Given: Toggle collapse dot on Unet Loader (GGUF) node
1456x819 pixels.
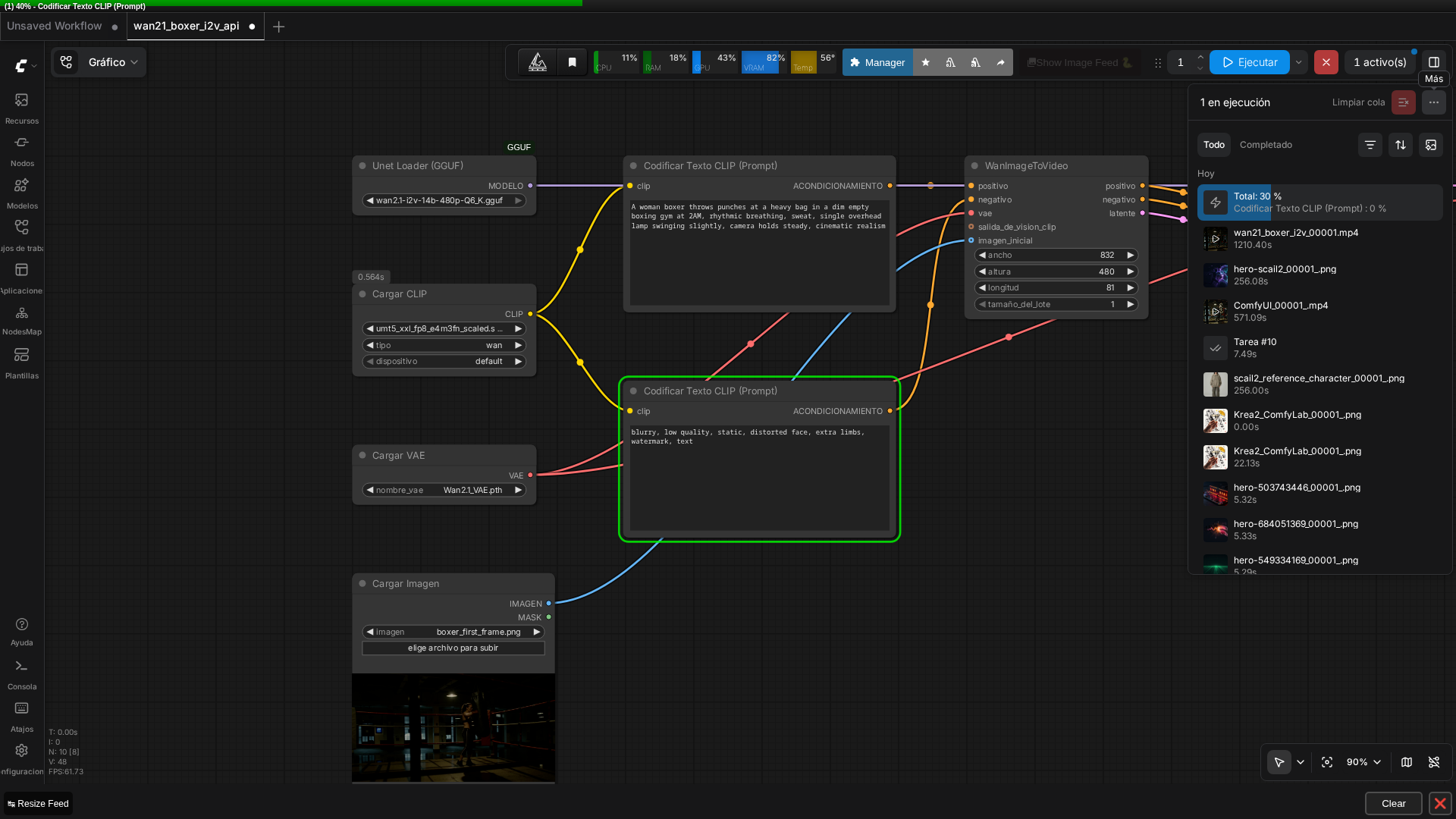Looking at the screenshot, I should coord(362,166).
